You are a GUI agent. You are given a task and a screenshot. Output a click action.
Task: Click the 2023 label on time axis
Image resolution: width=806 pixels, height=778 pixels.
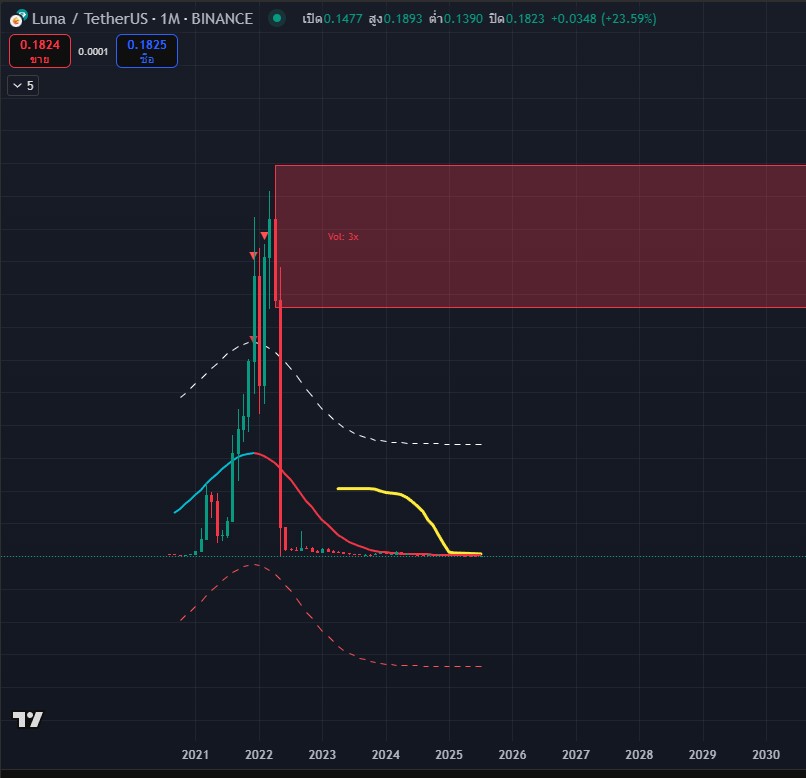click(x=322, y=754)
